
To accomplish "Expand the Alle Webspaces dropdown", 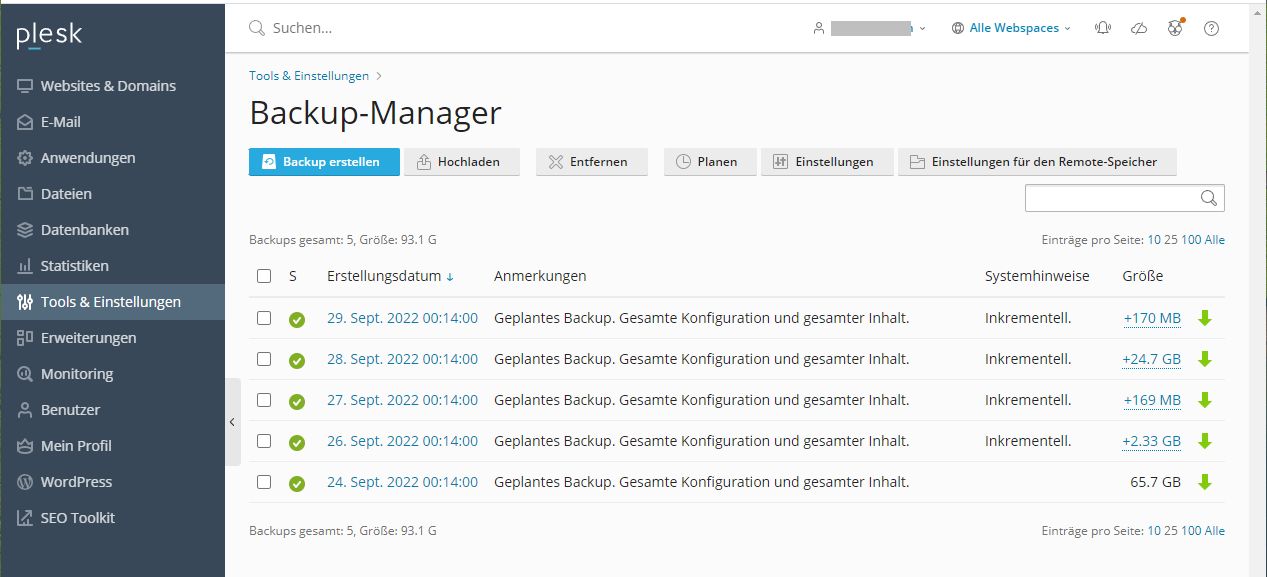I will [1010, 28].
